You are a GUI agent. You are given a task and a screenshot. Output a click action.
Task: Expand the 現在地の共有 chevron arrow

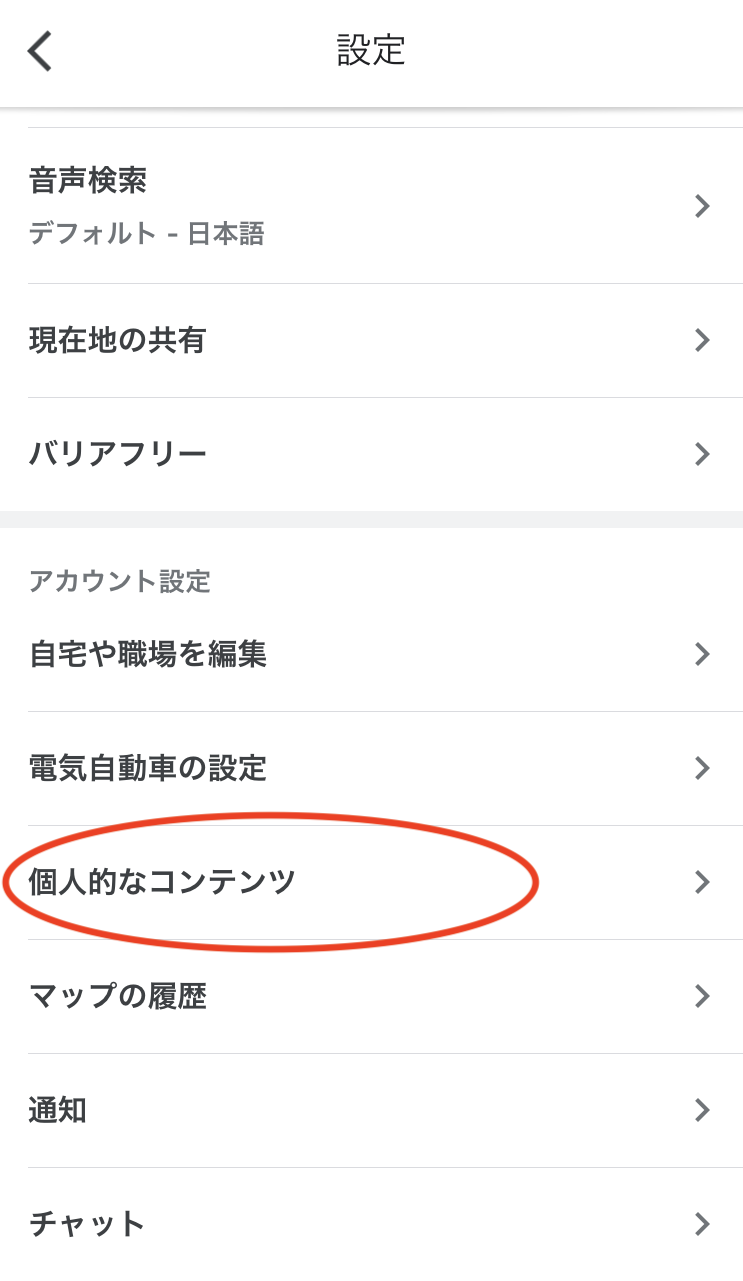coord(702,341)
